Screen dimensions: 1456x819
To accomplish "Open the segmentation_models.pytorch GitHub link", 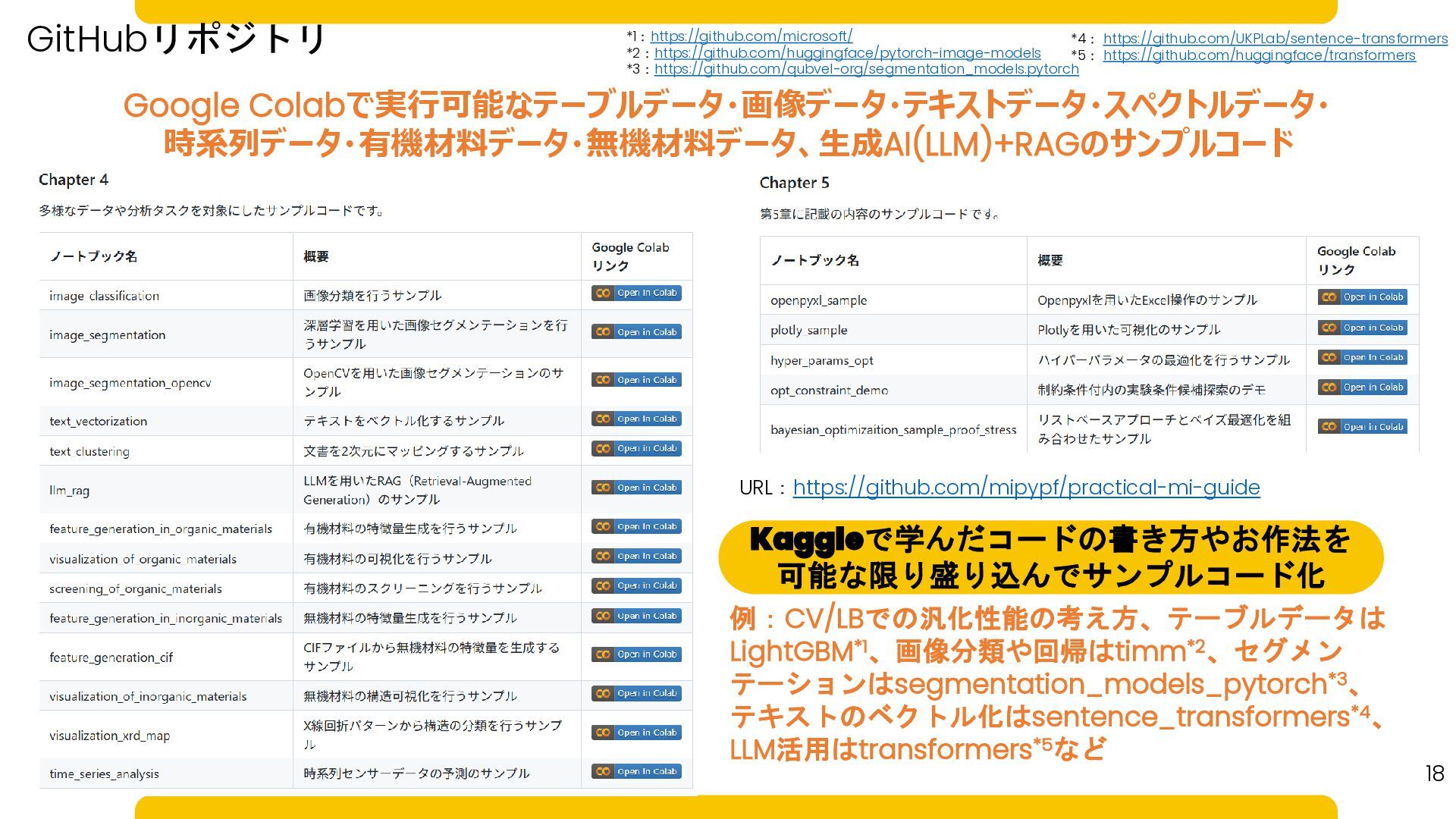I will 866,69.
